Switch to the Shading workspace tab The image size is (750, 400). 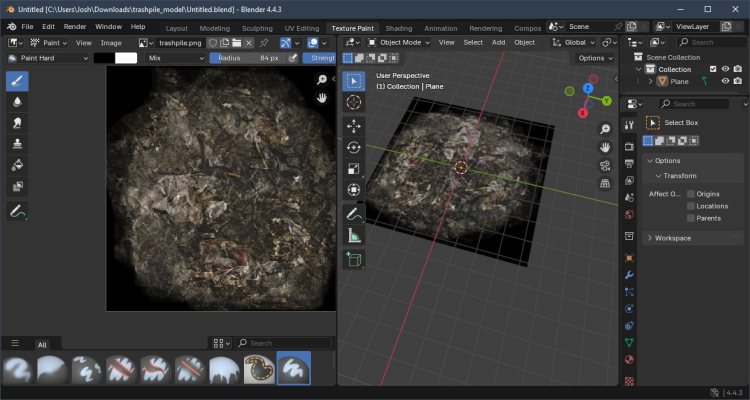click(398, 28)
